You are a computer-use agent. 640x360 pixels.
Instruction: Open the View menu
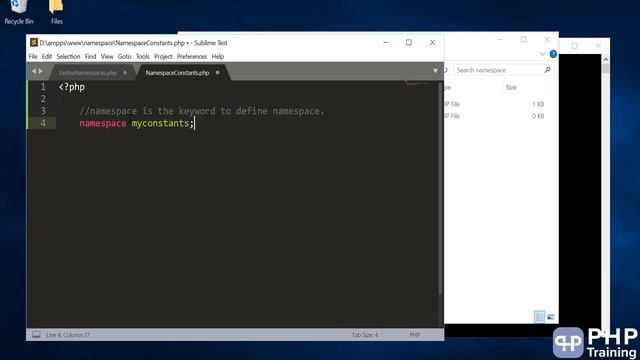pyautogui.click(x=107, y=56)
